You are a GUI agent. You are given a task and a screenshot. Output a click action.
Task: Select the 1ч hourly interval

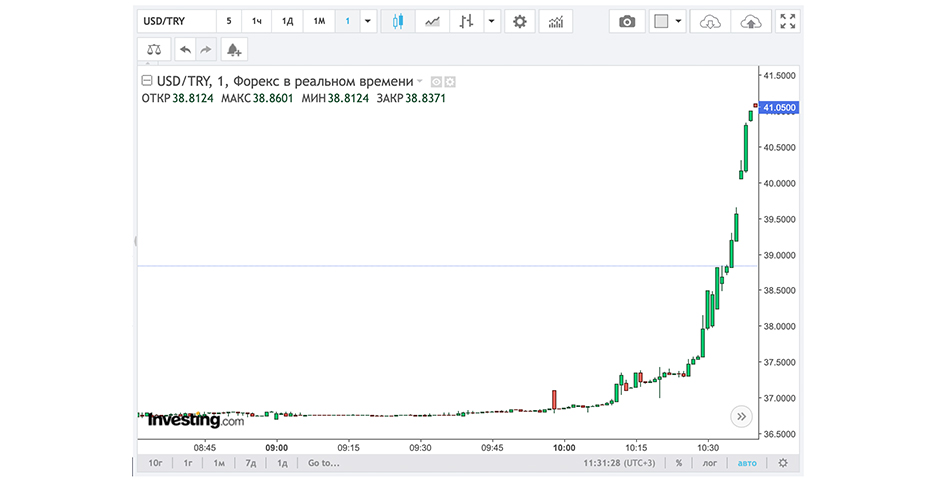point(257,22)
